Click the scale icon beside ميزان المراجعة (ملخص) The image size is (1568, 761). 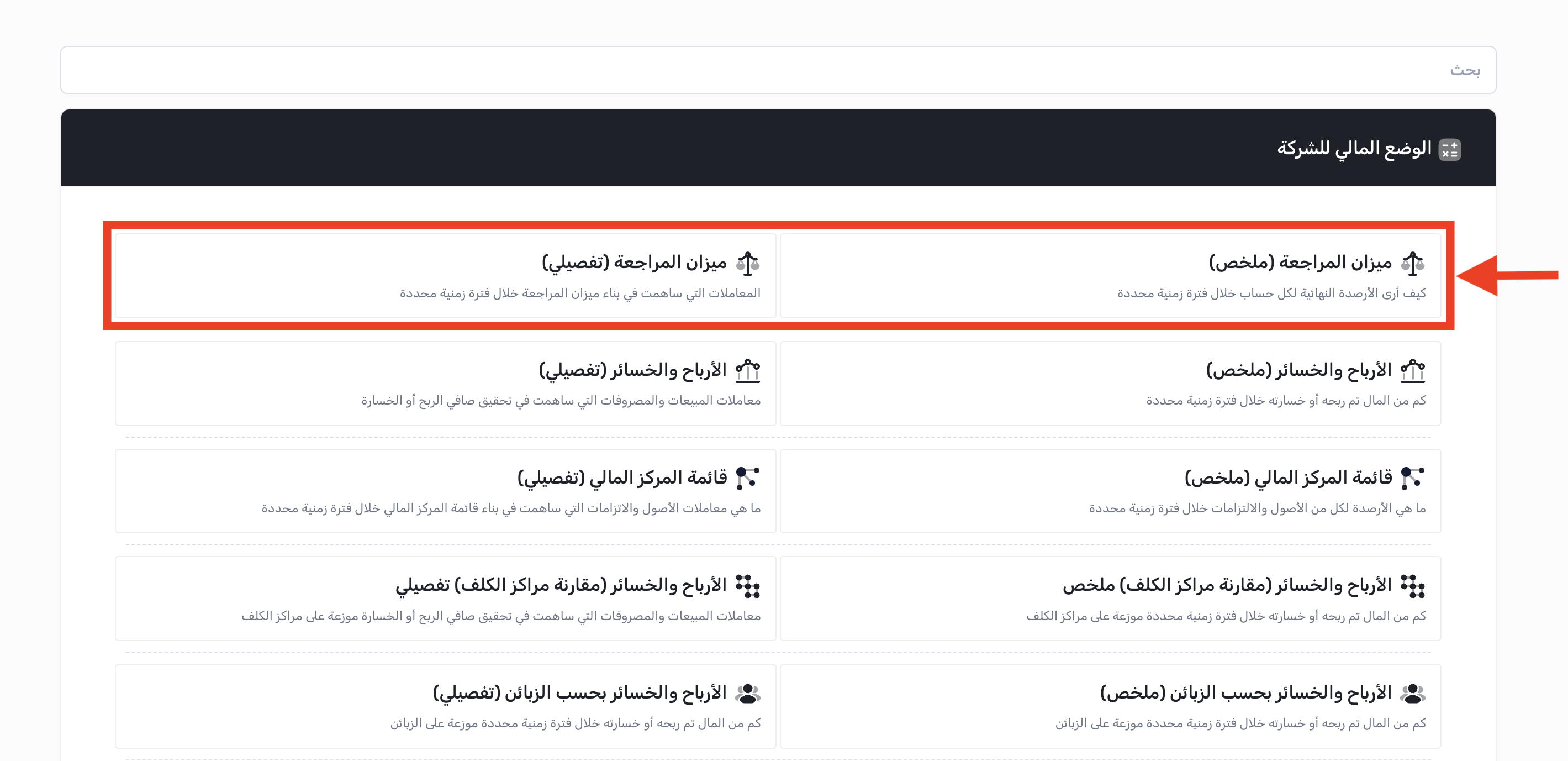1412,263
